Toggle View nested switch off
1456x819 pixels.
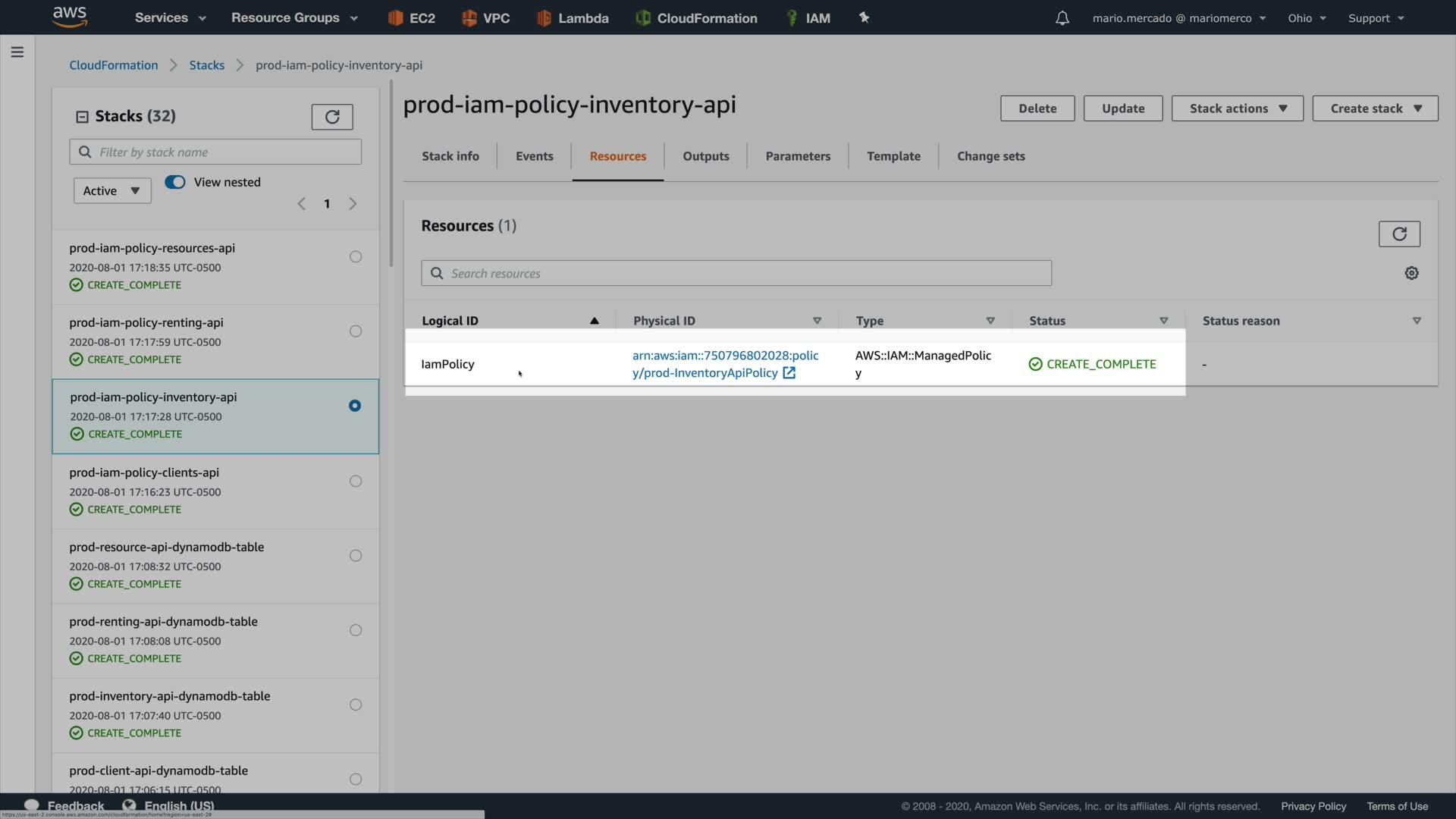pos(175,182)
